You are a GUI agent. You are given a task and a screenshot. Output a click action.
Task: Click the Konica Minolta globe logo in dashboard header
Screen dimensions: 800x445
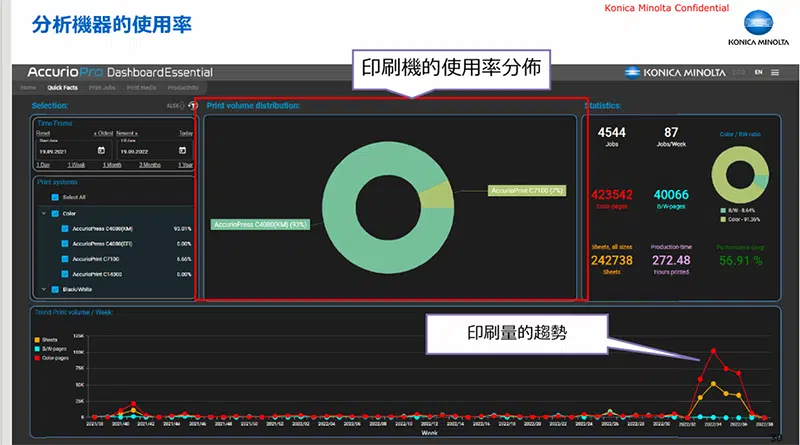pyautogui.click(x=632, y=72)
